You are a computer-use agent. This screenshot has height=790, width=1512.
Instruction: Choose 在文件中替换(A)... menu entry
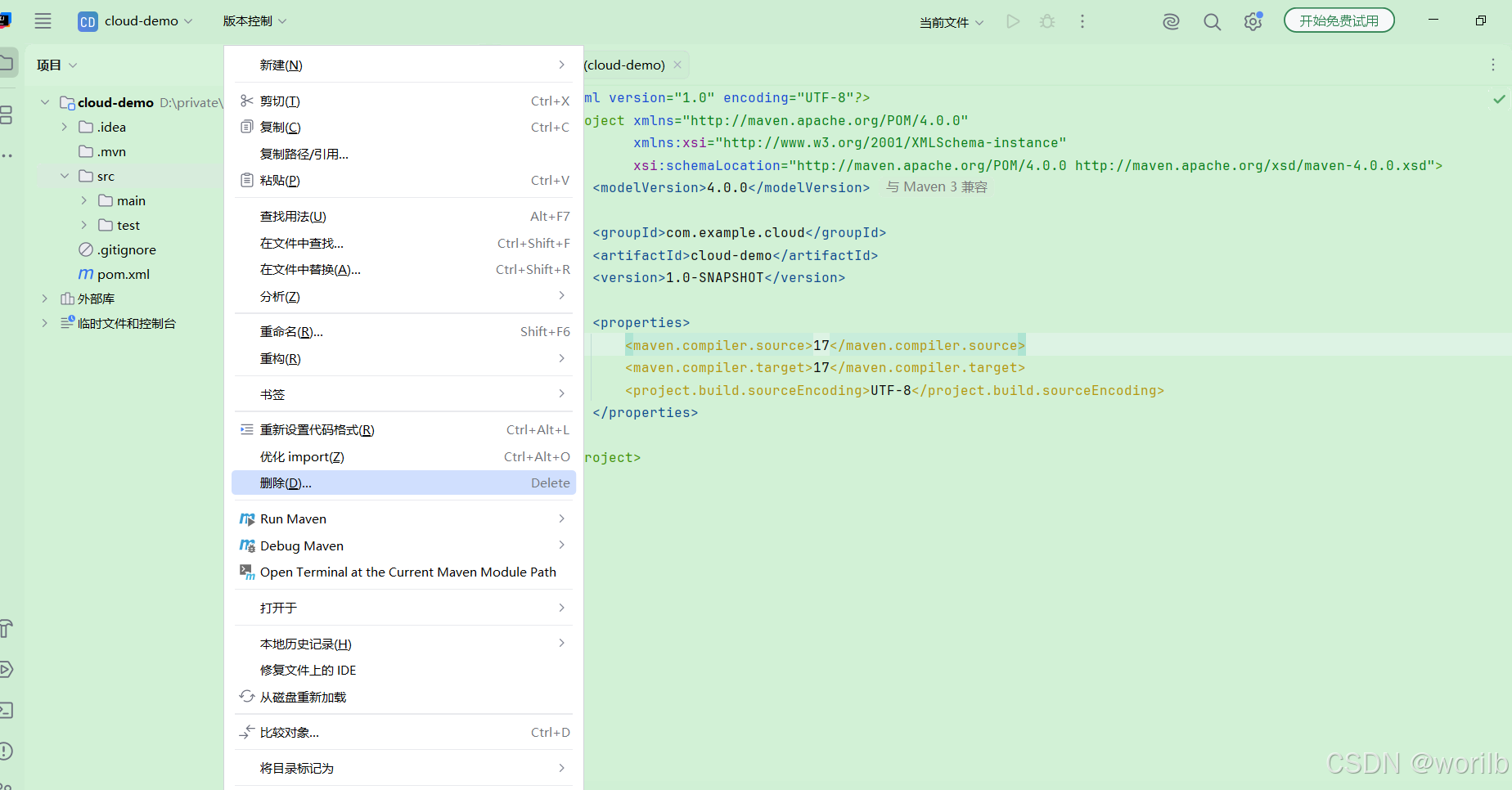(404, 269)
